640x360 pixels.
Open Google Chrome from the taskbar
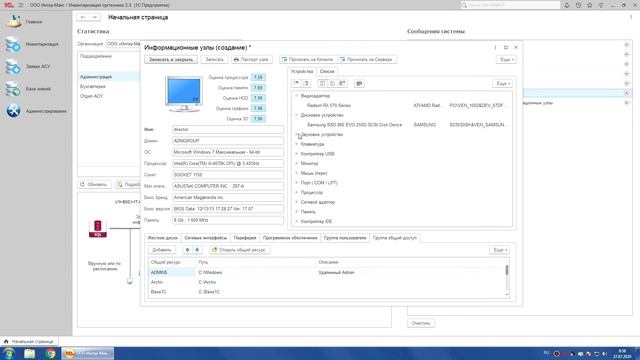coord(50,353)
